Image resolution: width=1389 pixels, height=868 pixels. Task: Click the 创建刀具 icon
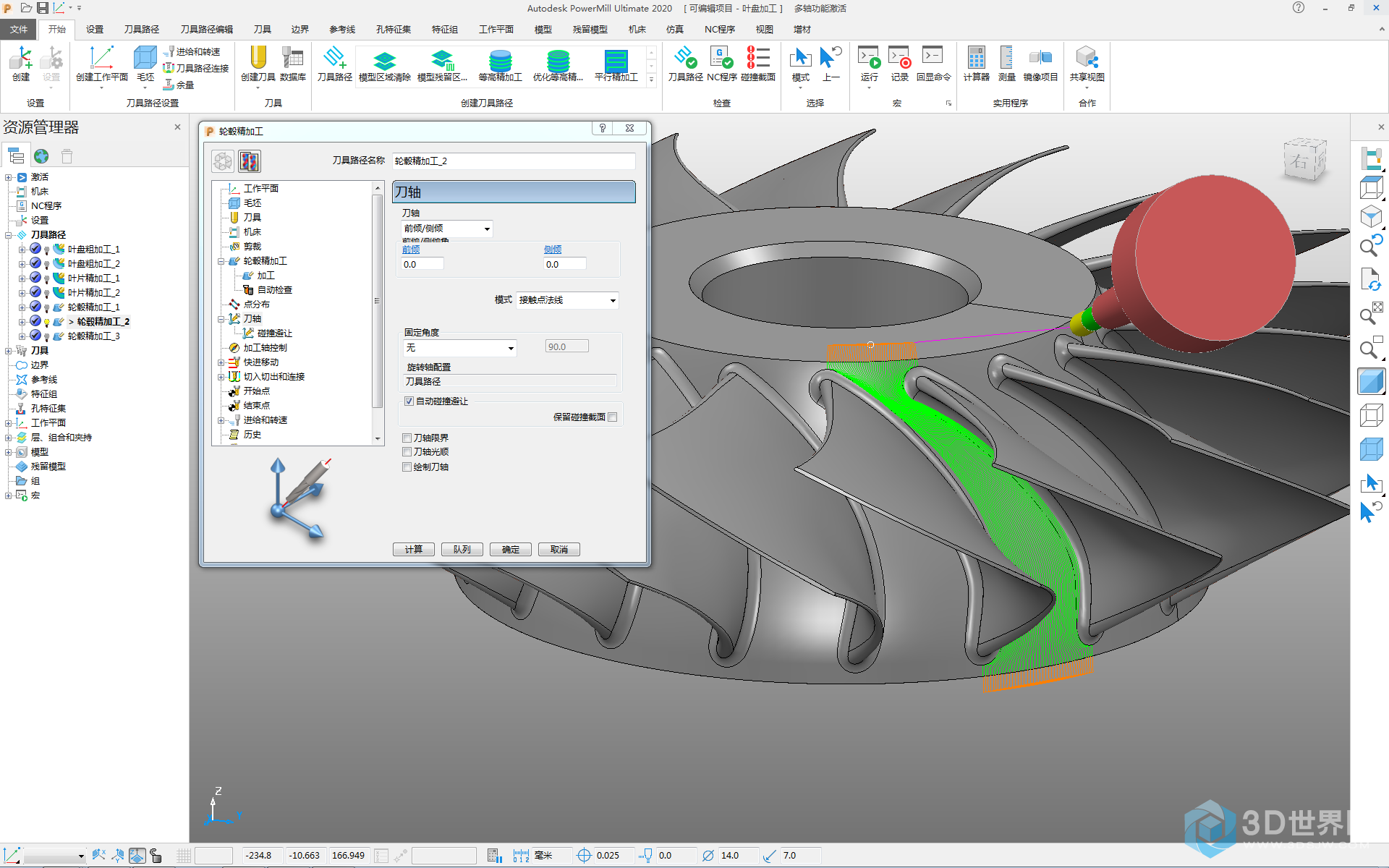tap(258, 64)
